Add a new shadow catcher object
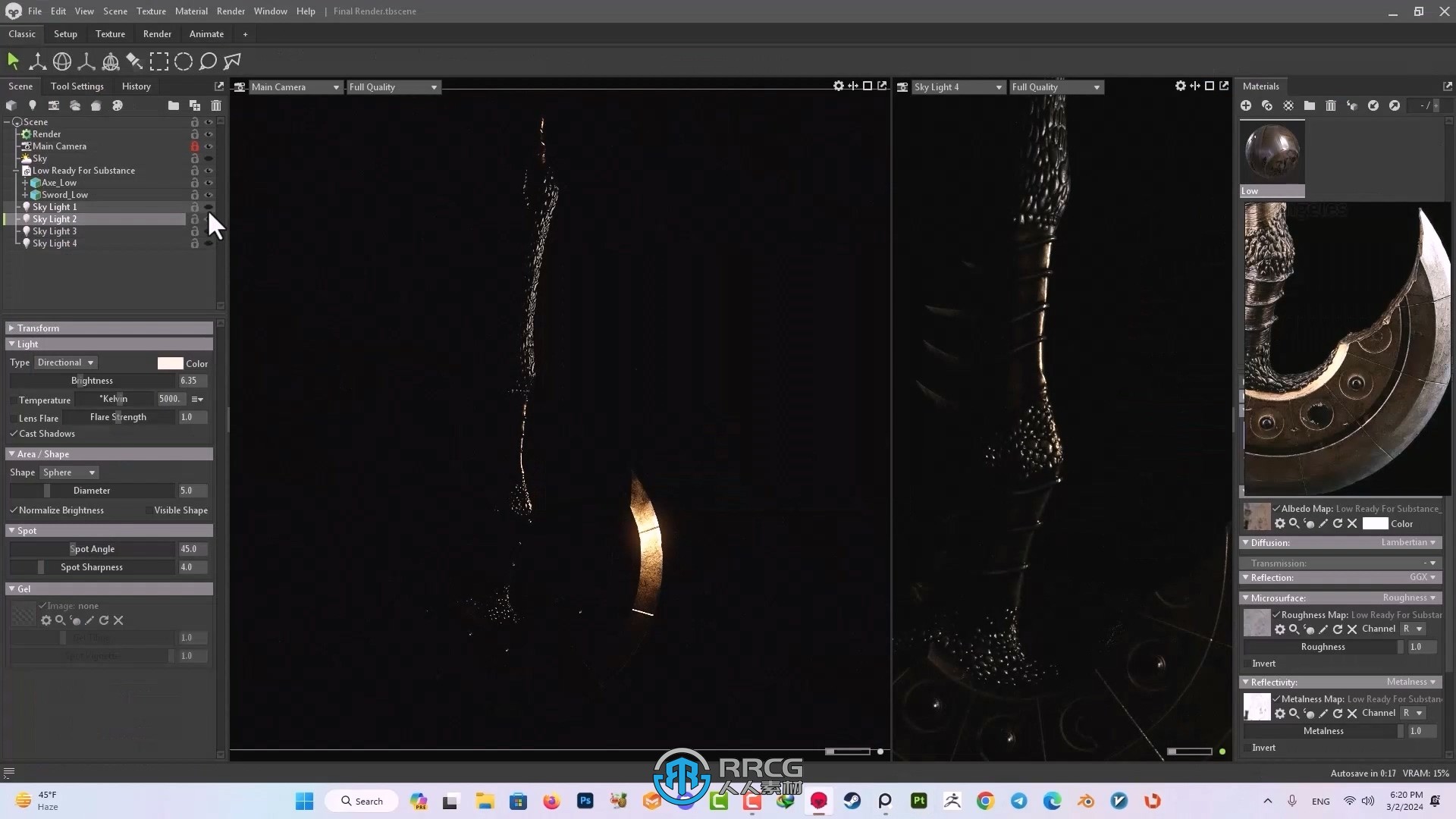 pyautogui.click(x=96, y=105)
